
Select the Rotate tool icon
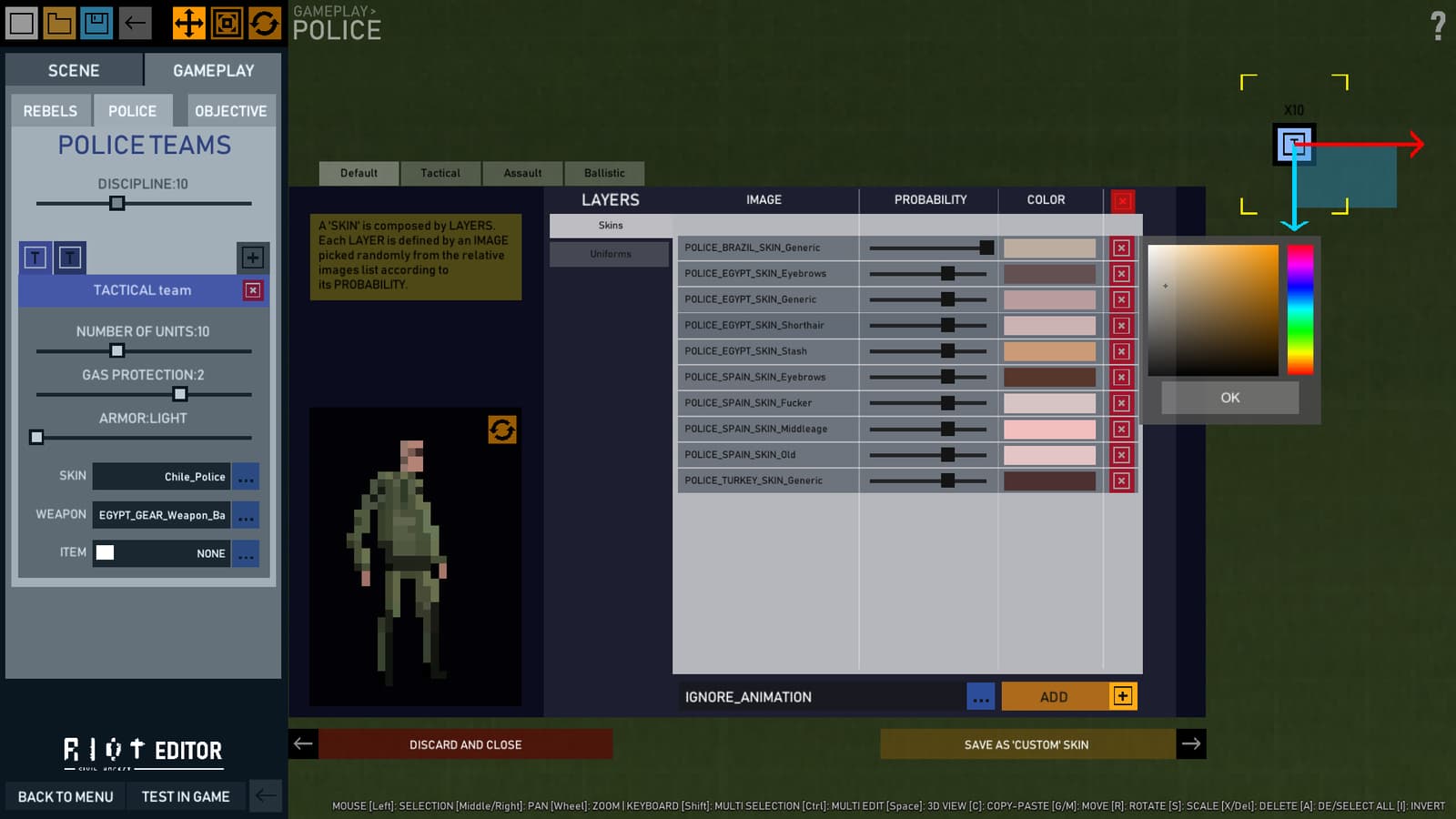264,23
